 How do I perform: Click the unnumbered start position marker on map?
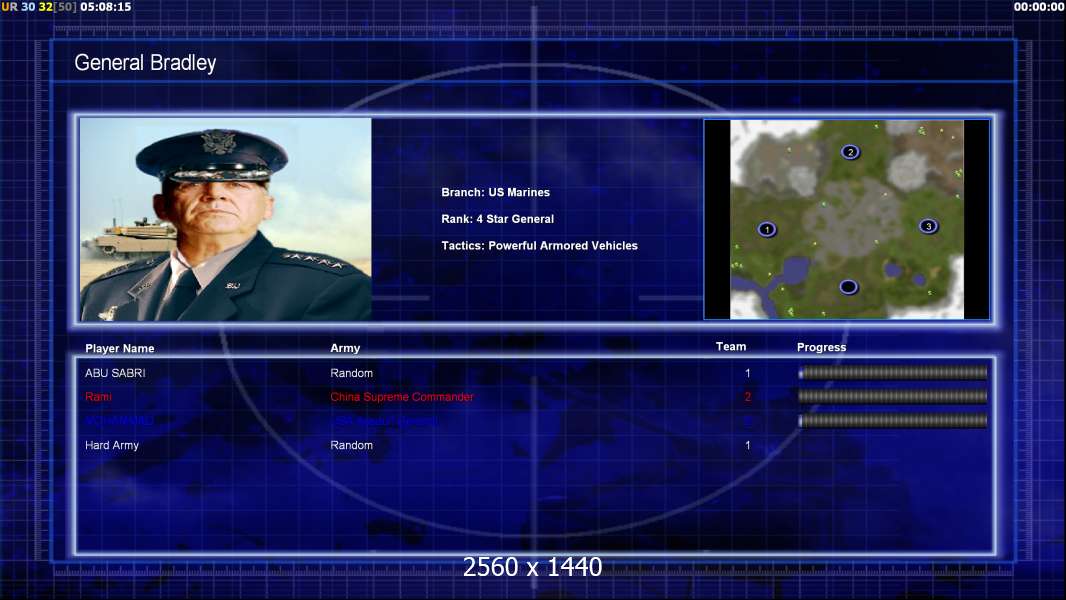click(x=848, y=287)
